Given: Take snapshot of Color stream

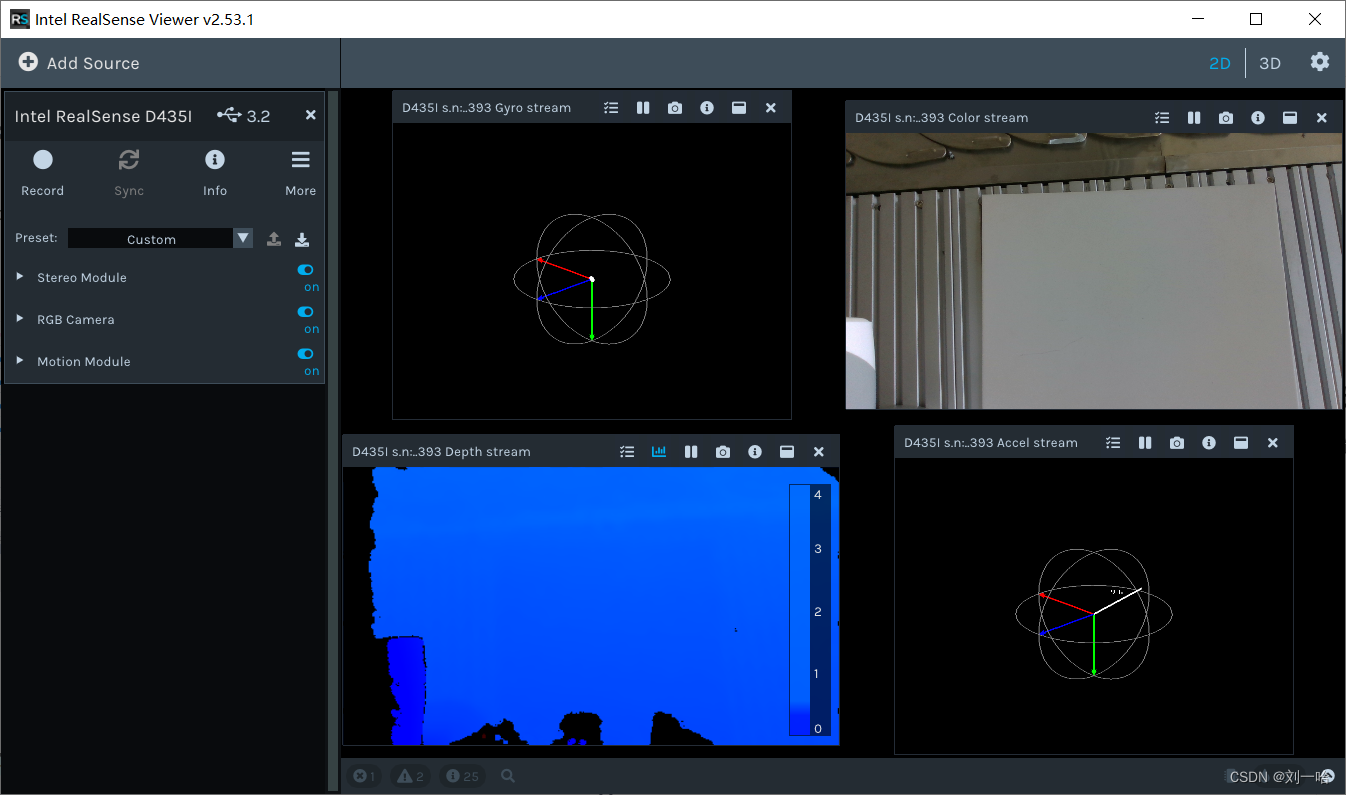Looking at the screenshot, I should tap(1226, 118).
